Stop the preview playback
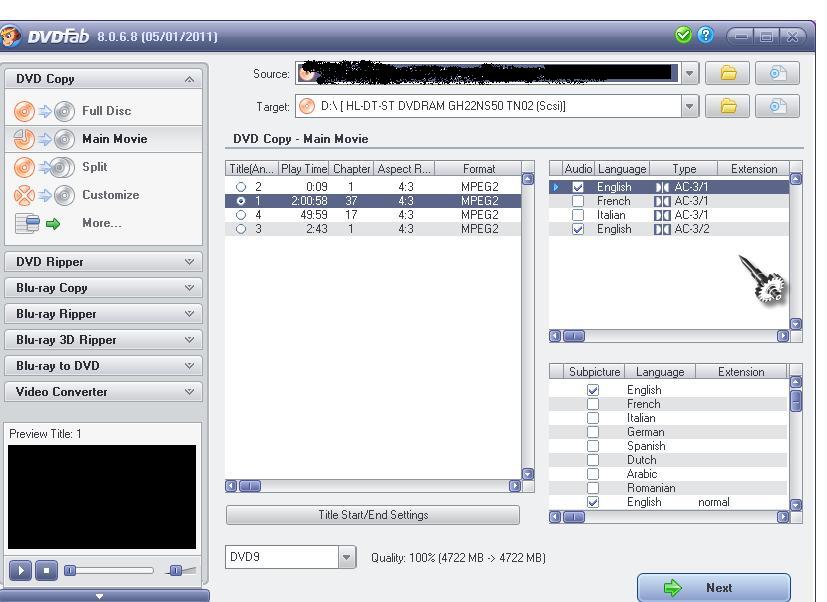Viewport: 827px width, 602px height. (46, 570)
